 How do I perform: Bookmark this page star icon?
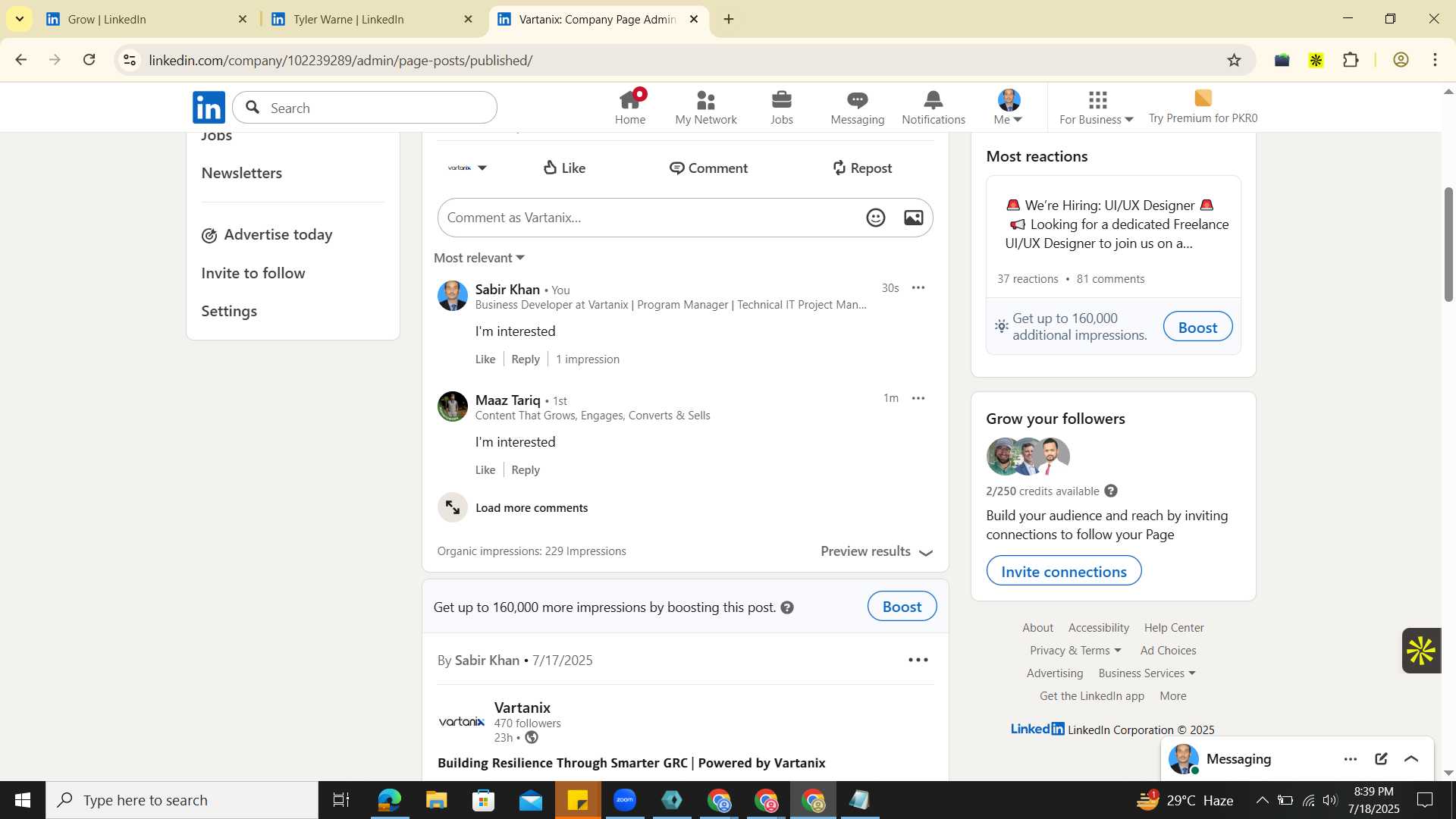click(x=1234, y=60)
